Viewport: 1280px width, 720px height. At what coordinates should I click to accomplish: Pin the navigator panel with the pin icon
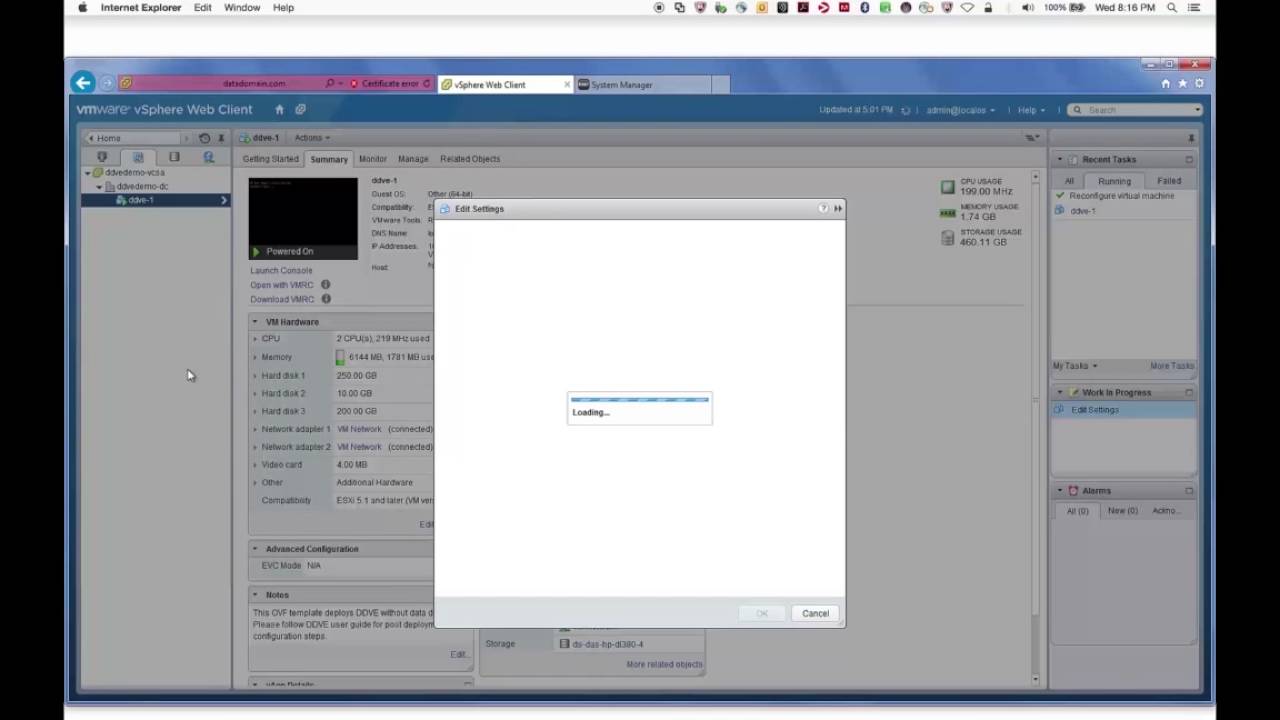pos(221,138)
